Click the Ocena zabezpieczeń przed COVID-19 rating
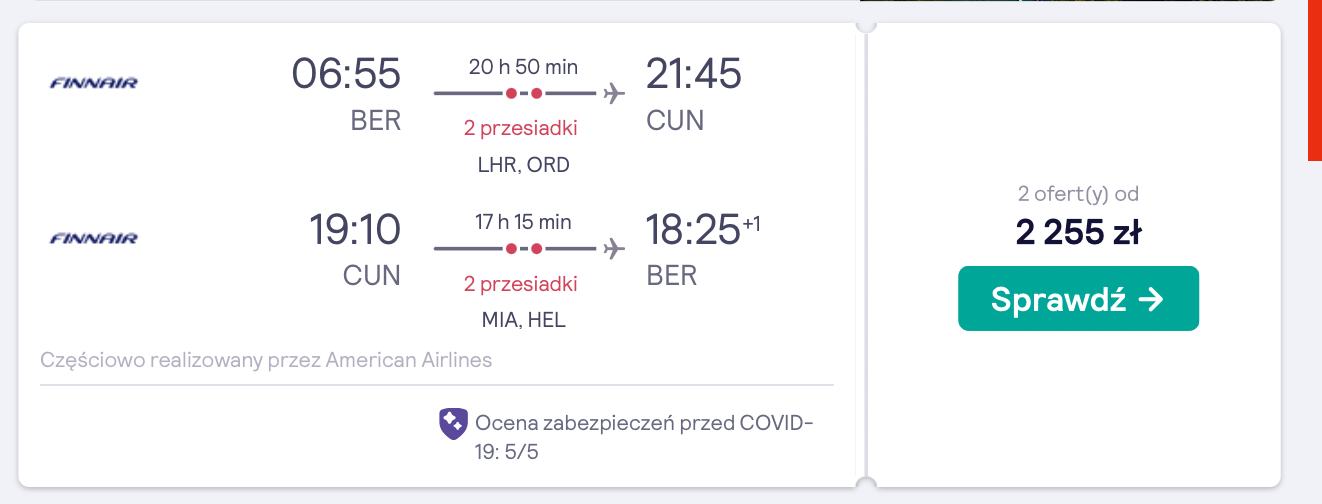The image size is (1322, 504). pyautogui.click(x=644, y=437)
